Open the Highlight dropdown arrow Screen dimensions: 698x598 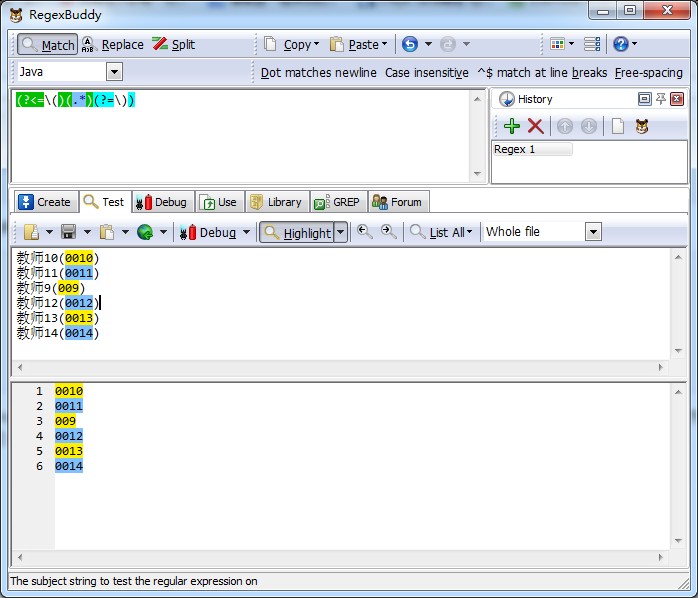tap(341, 232)
